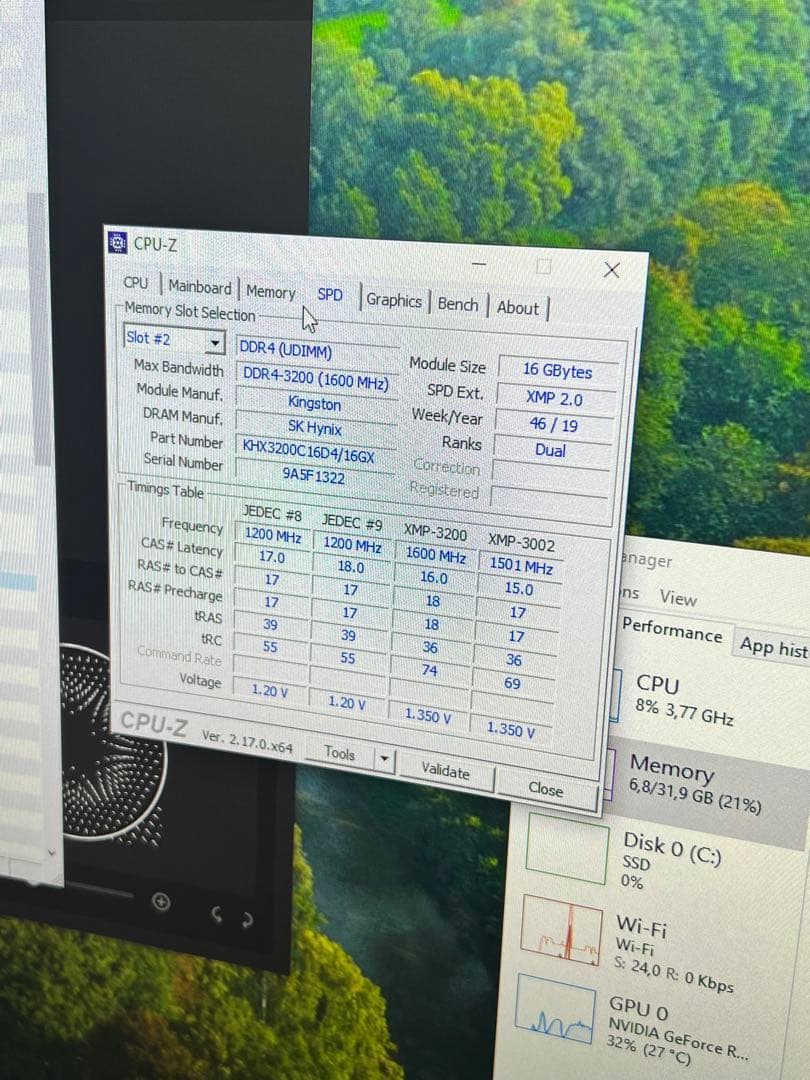
Task: Open the Slot #2 memory slot dropdown
Action: pyautogui.click(x=215, y=343)
